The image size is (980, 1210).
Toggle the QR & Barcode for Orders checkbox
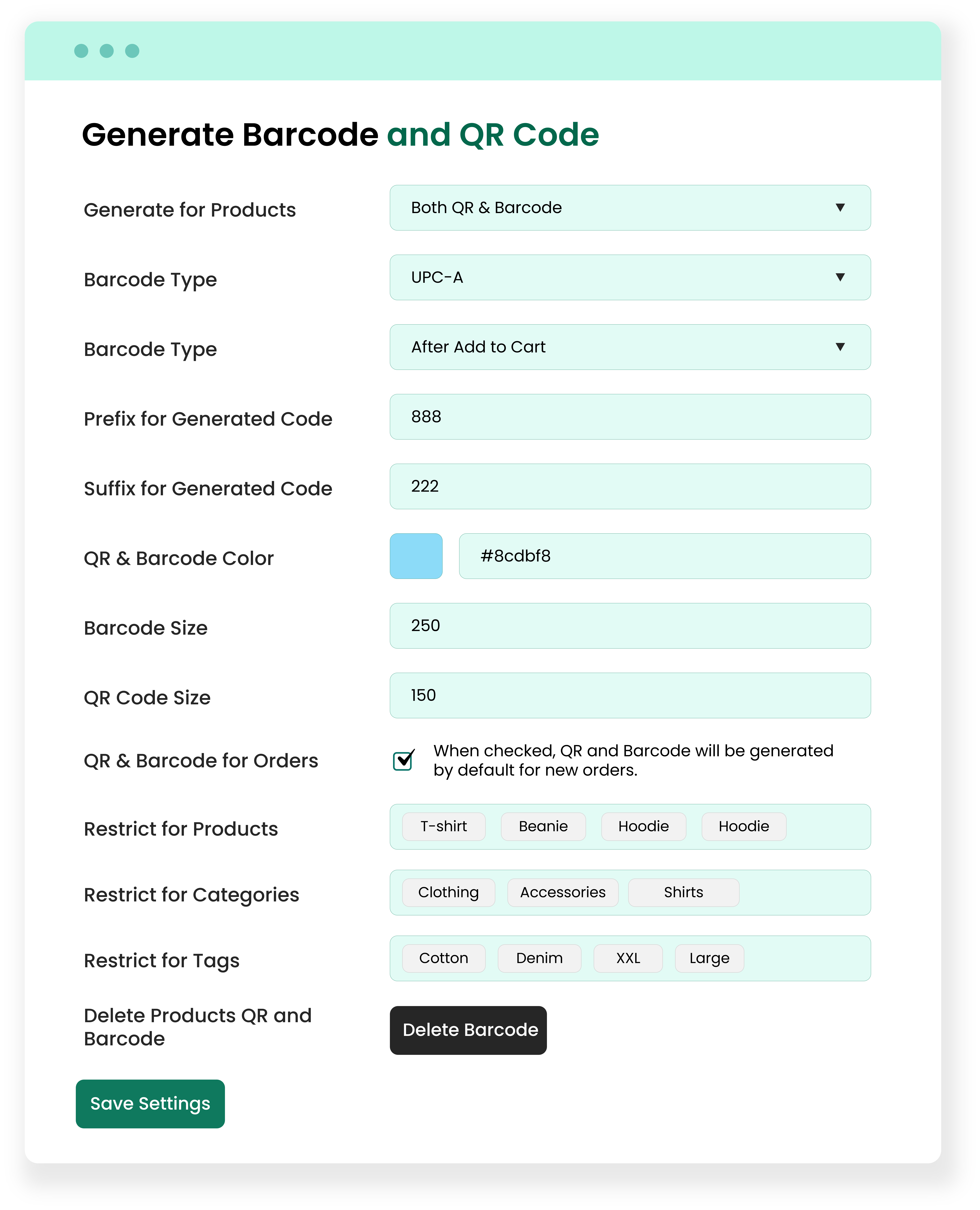tap(403, 761)
